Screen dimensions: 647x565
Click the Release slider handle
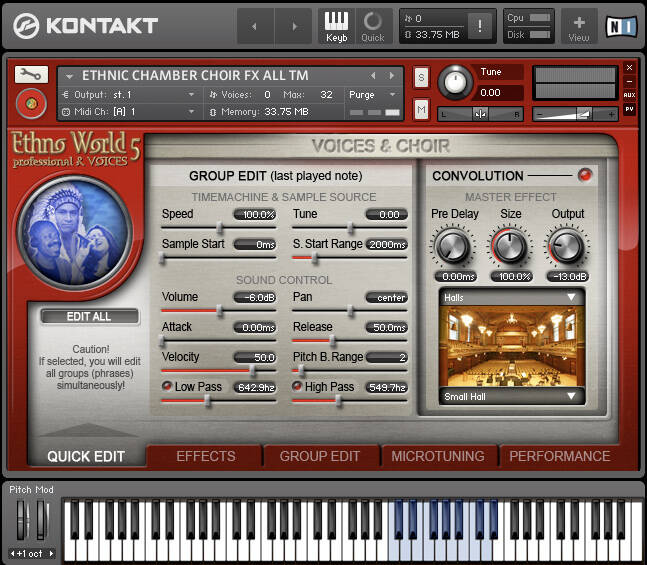333,340
